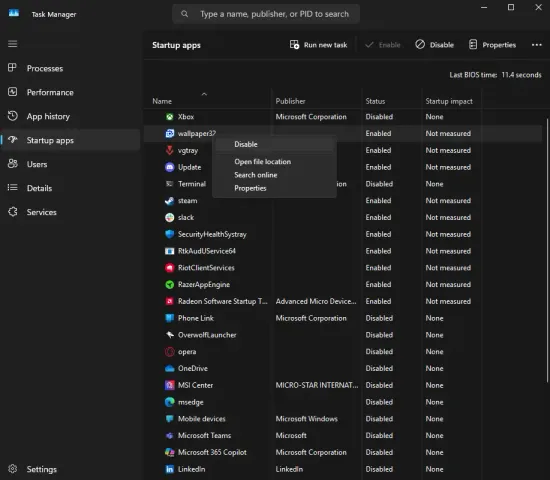Screen dimensions: 550x480
Task: Click the OverwolfLauncher icon
Action: pos(169,335)
